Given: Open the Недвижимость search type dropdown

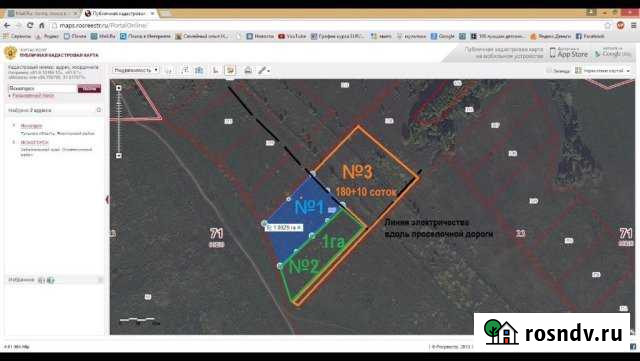Looking at the screenshot, I should (x=136, y=70).
